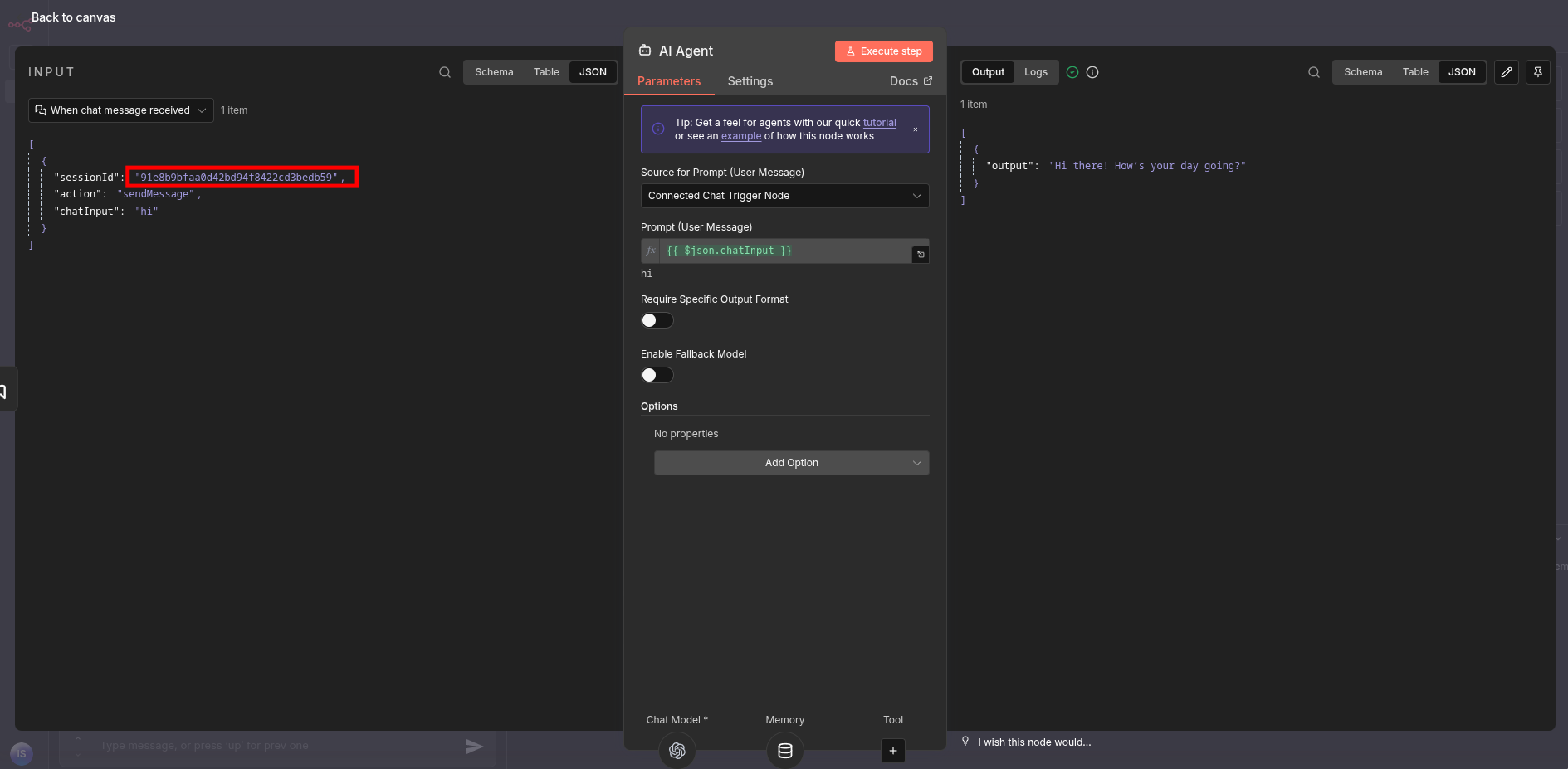Image resolution: width=1568 pixels, height=769 pixels.
Task: Click the chatInput value "hi"
Action: (x=146, y=212)
